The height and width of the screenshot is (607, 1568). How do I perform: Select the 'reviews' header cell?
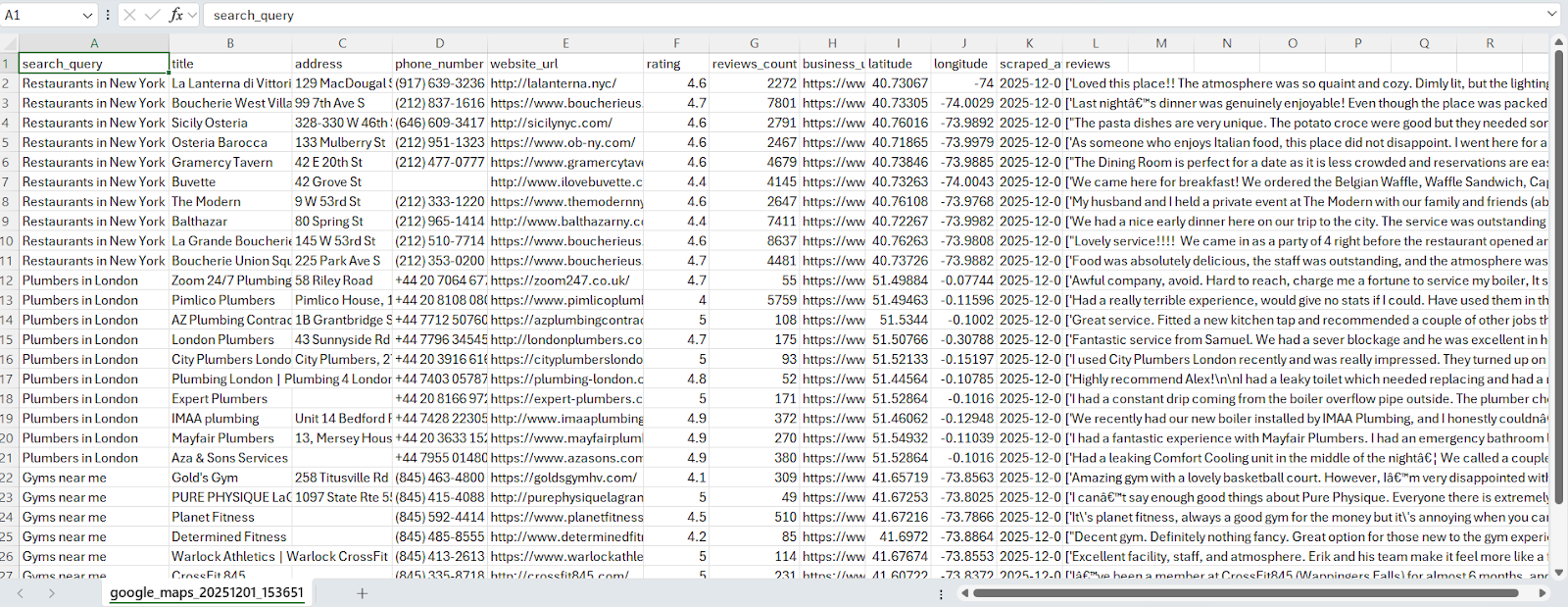click(1096, 64)
